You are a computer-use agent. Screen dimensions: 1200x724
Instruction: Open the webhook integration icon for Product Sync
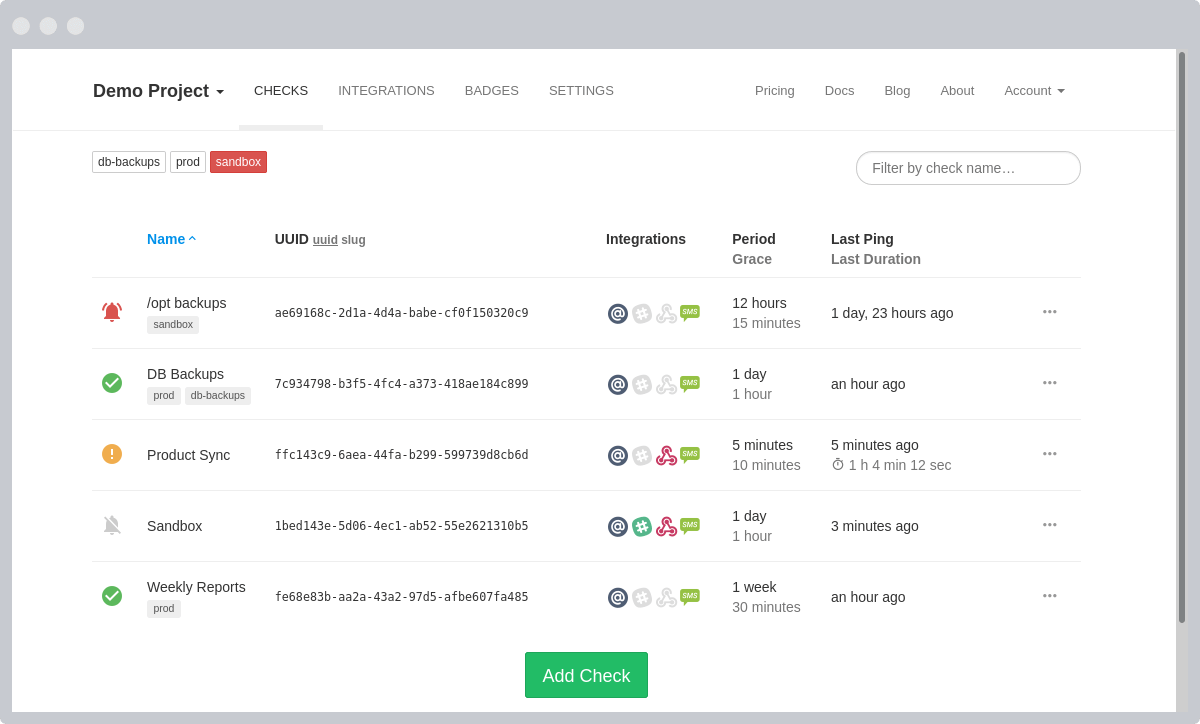666,455
